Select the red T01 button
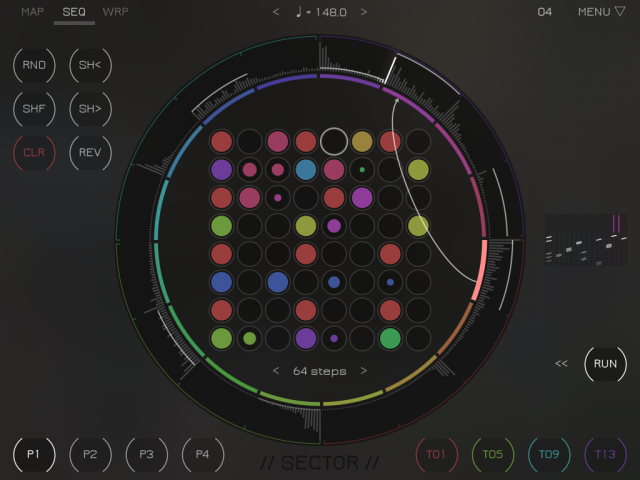Screen dimensions: 640x480 tap(436, 454)
